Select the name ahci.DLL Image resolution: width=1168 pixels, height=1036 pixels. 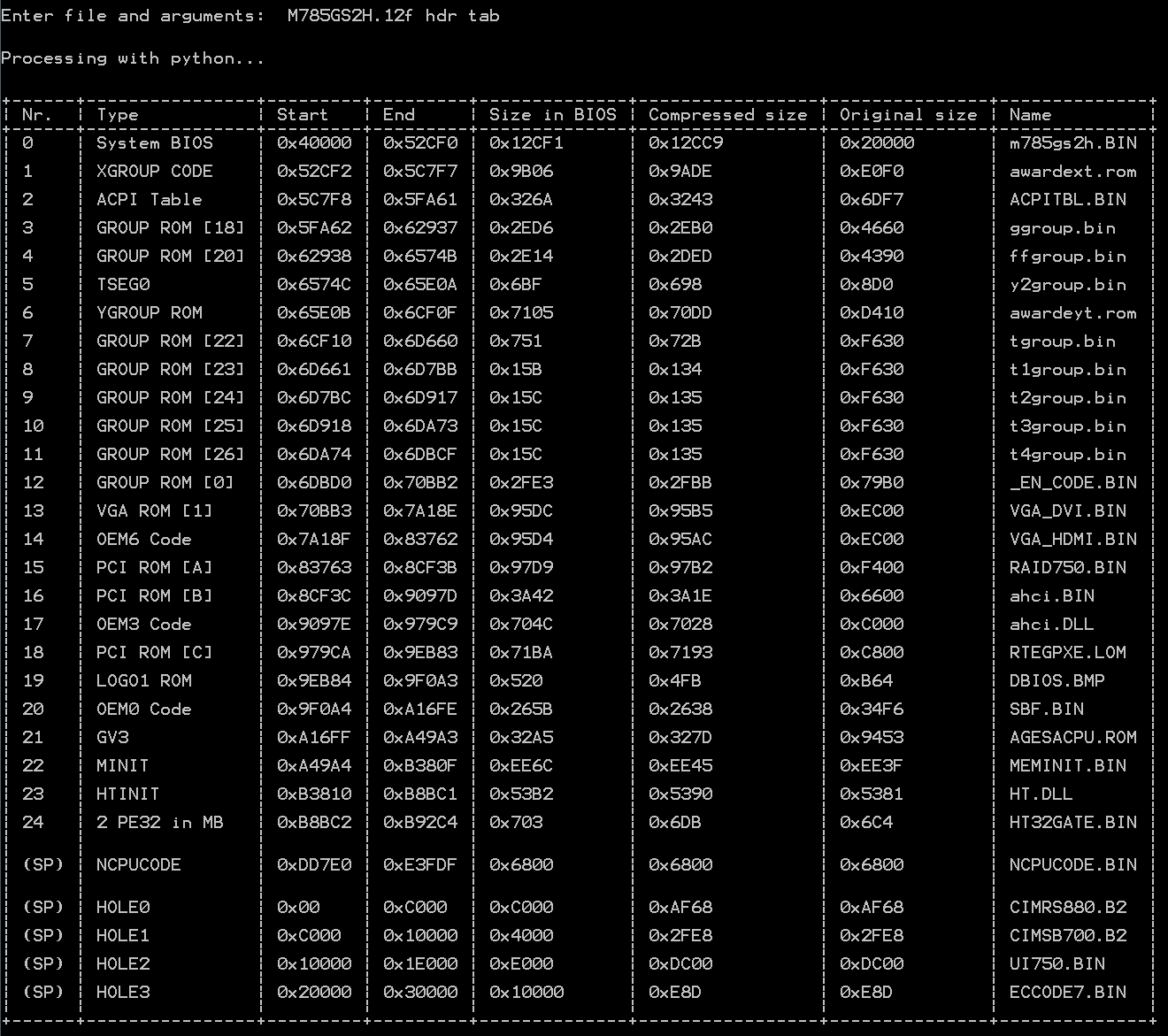click(1051, 624)
